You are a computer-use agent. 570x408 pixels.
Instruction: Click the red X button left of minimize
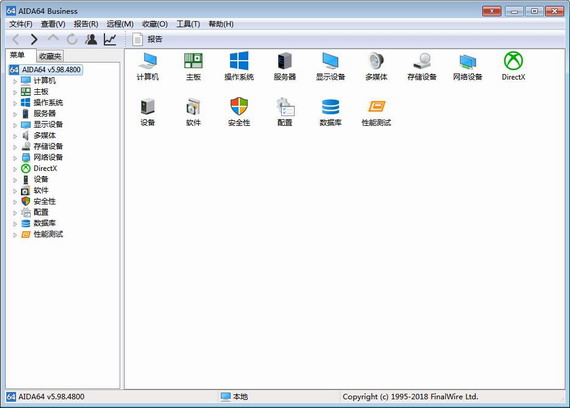click(x=492, y=11)
